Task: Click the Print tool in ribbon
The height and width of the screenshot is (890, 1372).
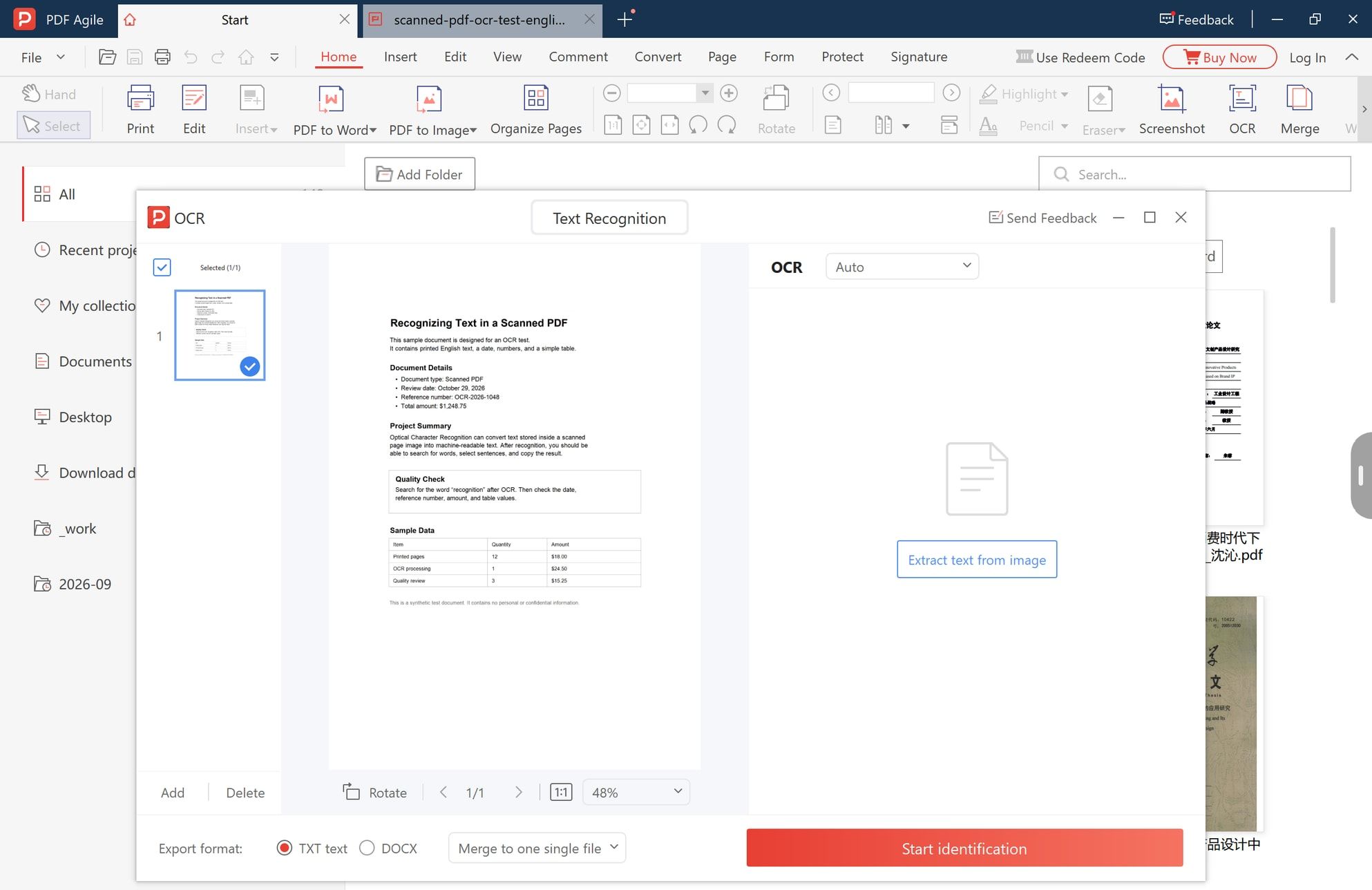Action: (x=140, y=109)
